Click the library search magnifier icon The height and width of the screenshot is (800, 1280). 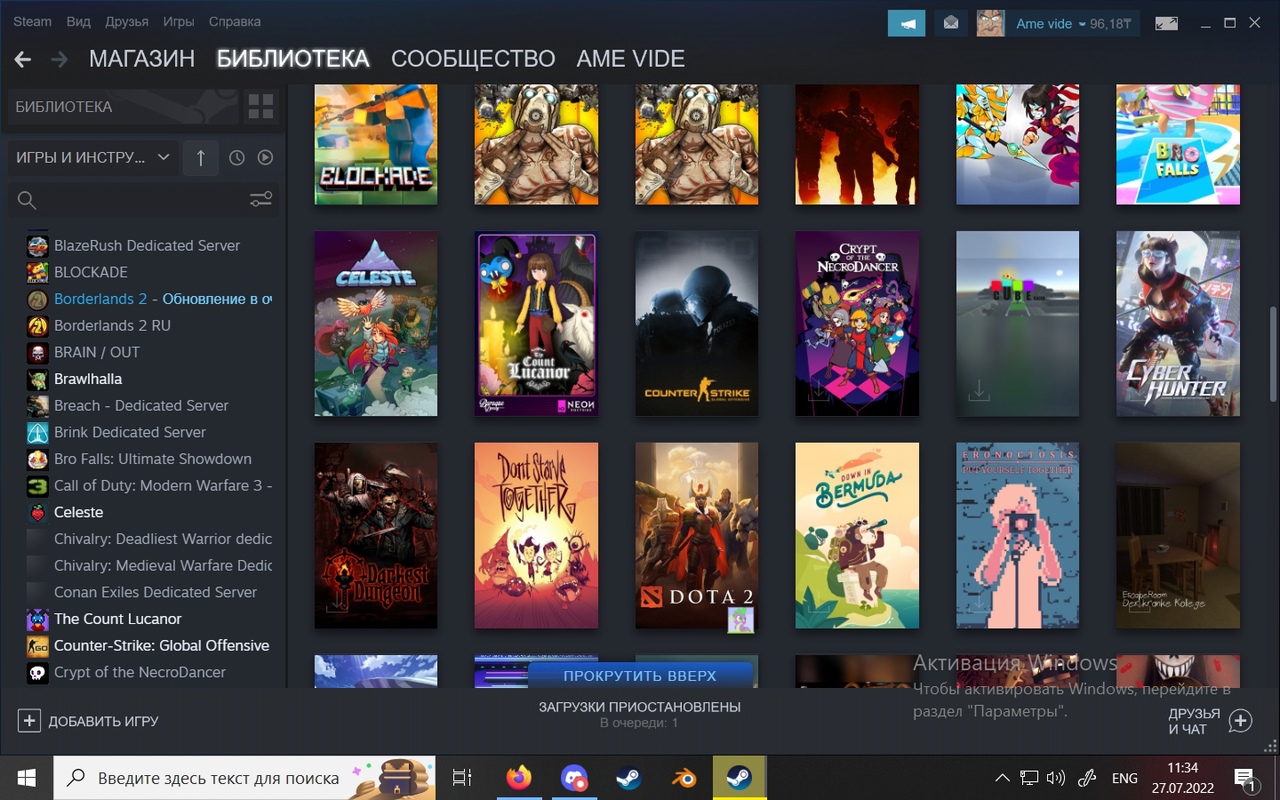(x=28, y=200)
